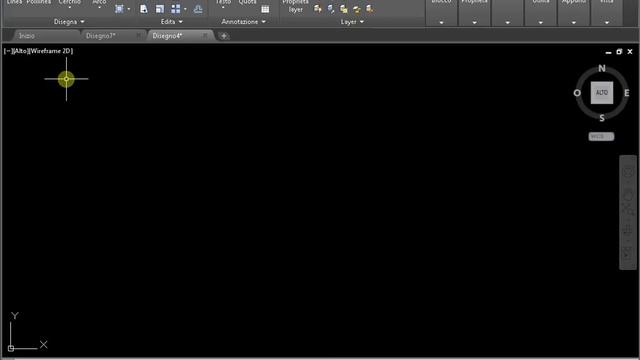Expand the Proprietà panel arrow

[x=474, y=22]
